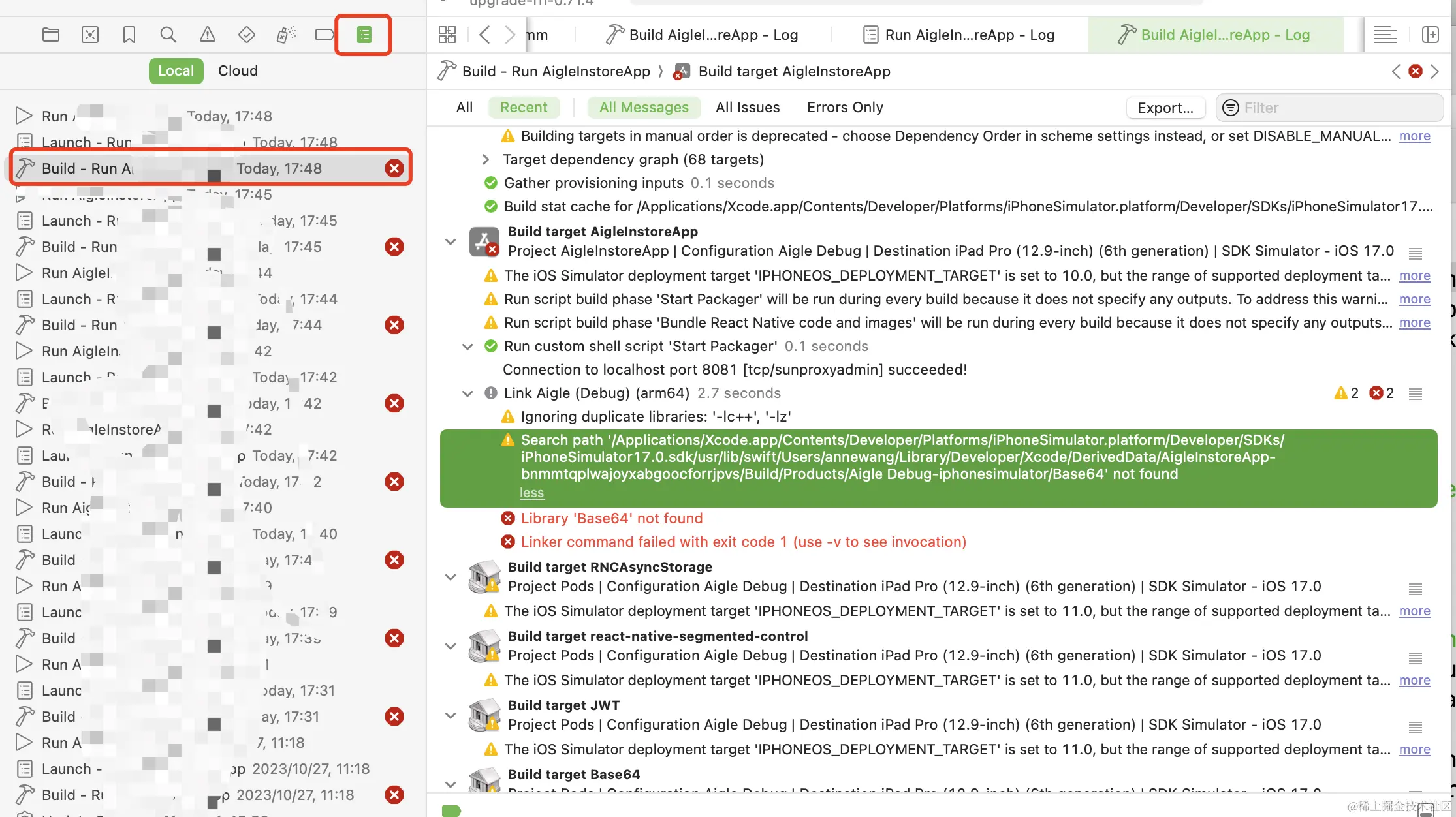Collapse the Link Aigle (Debug) step
Viewport: 1456px width, 817px height.
[467, 393]
